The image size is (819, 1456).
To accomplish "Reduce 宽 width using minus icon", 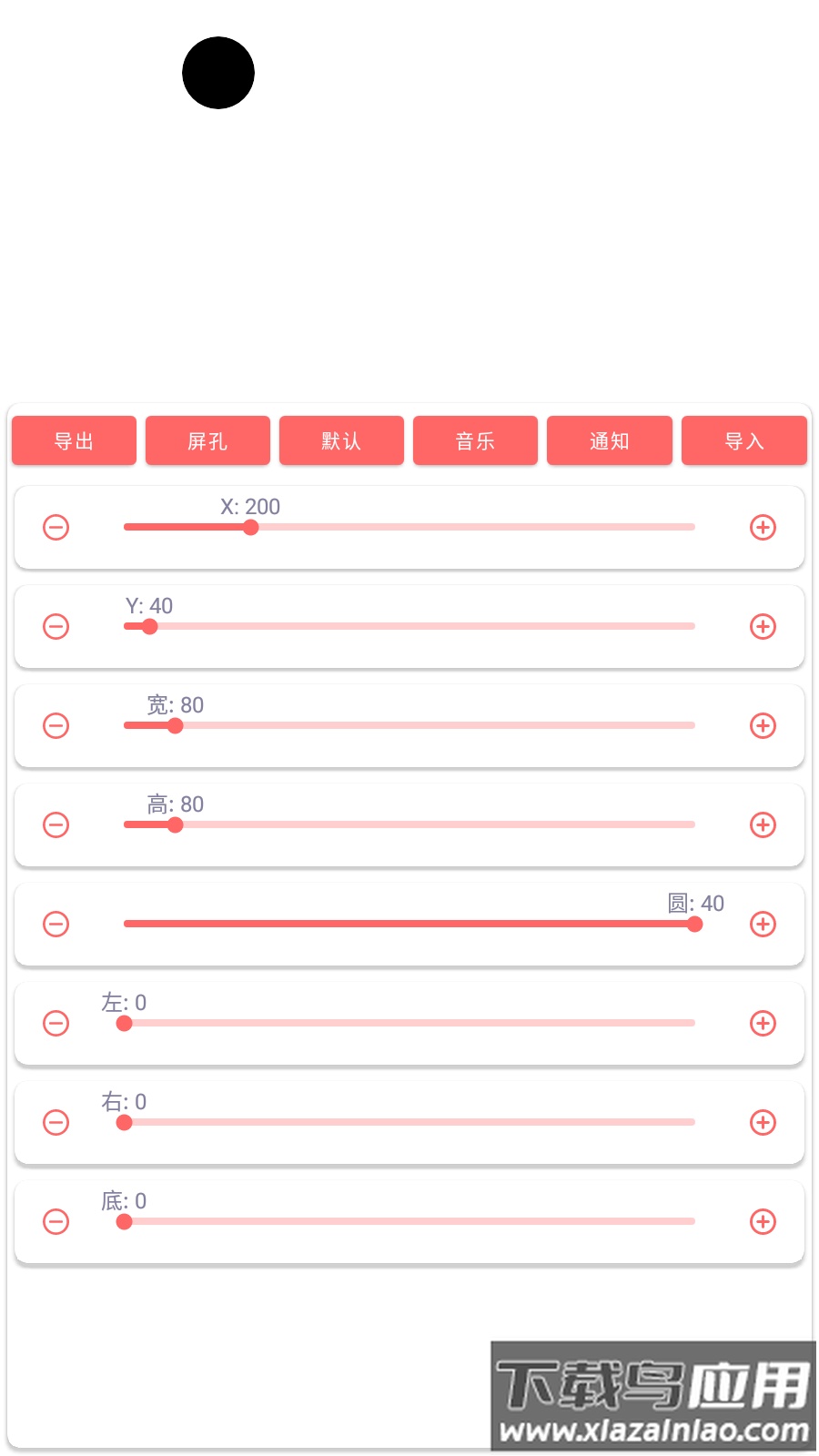I will tap(56, 726).
